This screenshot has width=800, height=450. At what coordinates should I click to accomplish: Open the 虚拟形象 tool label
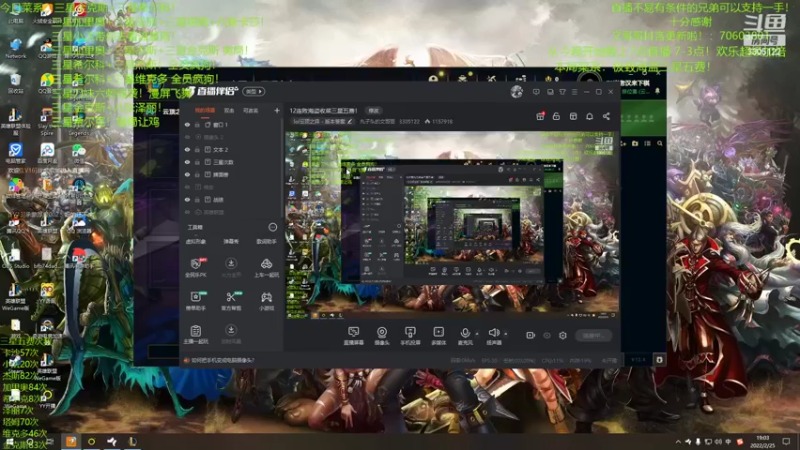[x=196, y=242]
